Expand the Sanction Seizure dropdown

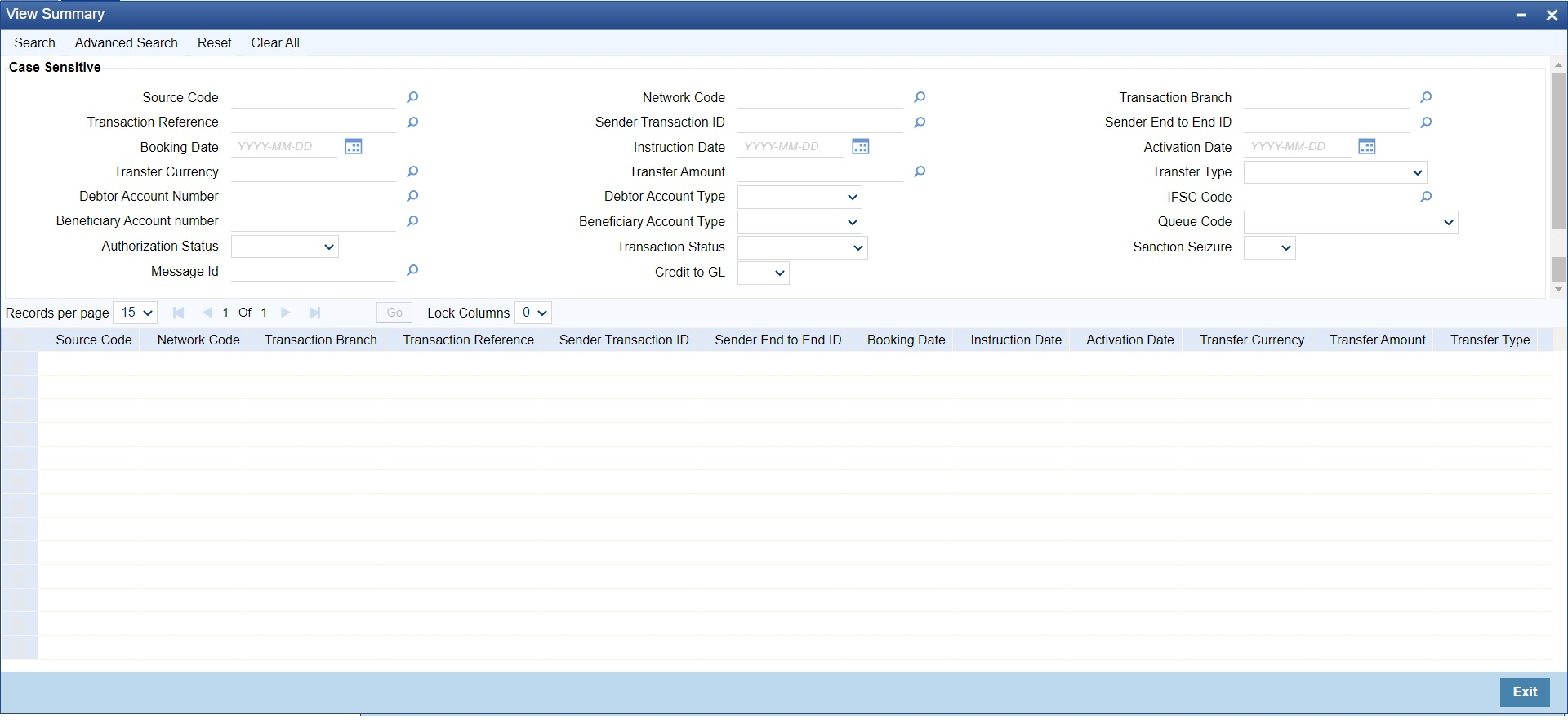pyautogui.click(x=1269, y=247)
